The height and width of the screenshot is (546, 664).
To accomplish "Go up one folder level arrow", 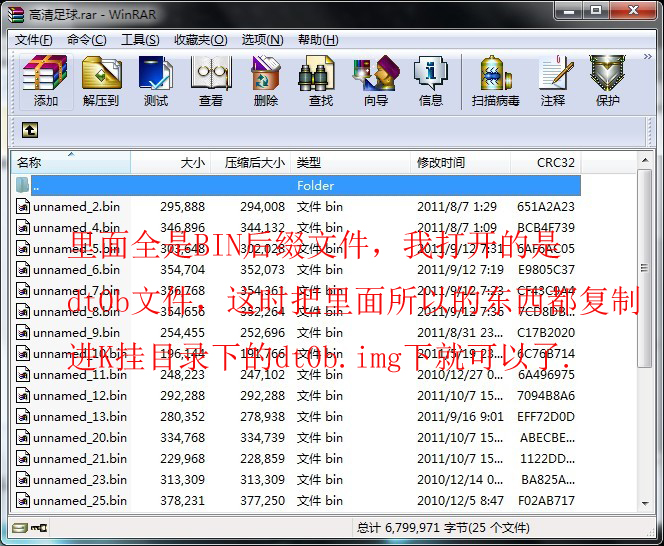I will pos(30,130).
